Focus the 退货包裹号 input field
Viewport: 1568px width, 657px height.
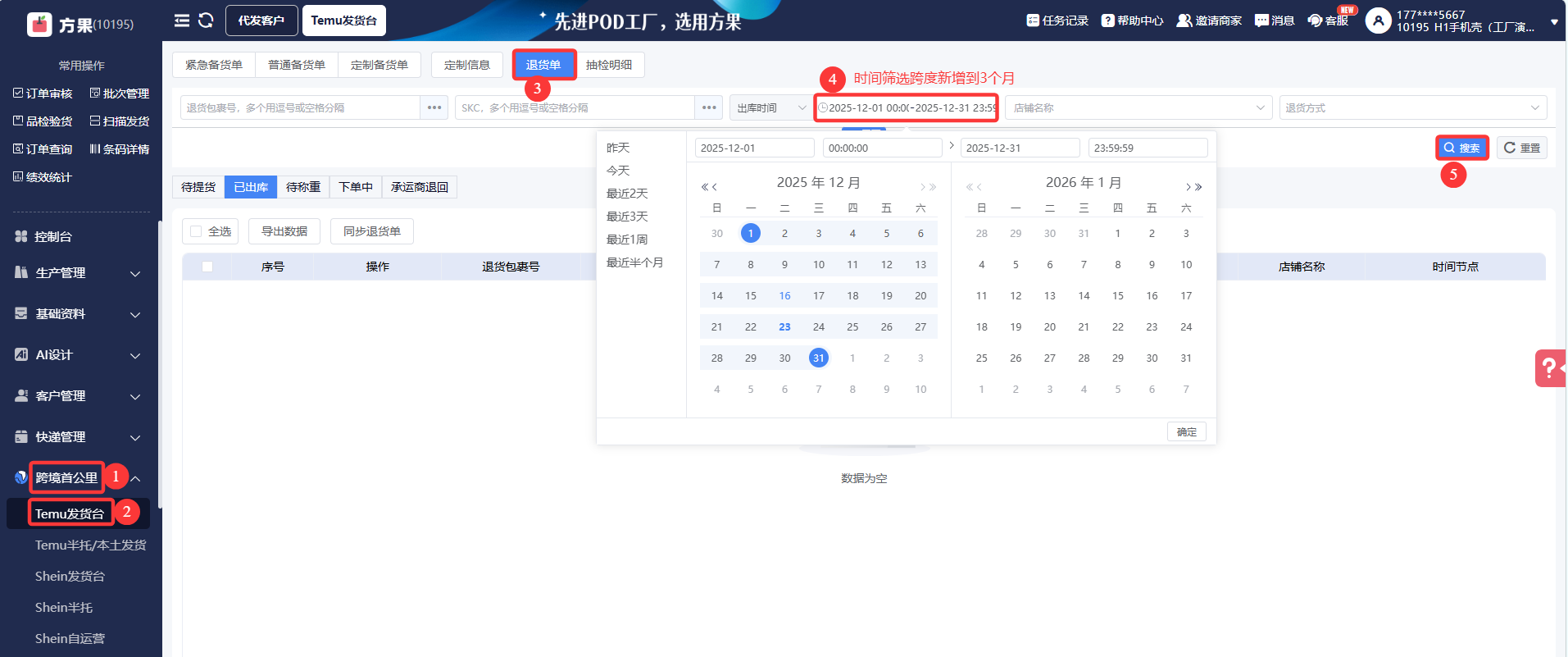click(300, 107)
